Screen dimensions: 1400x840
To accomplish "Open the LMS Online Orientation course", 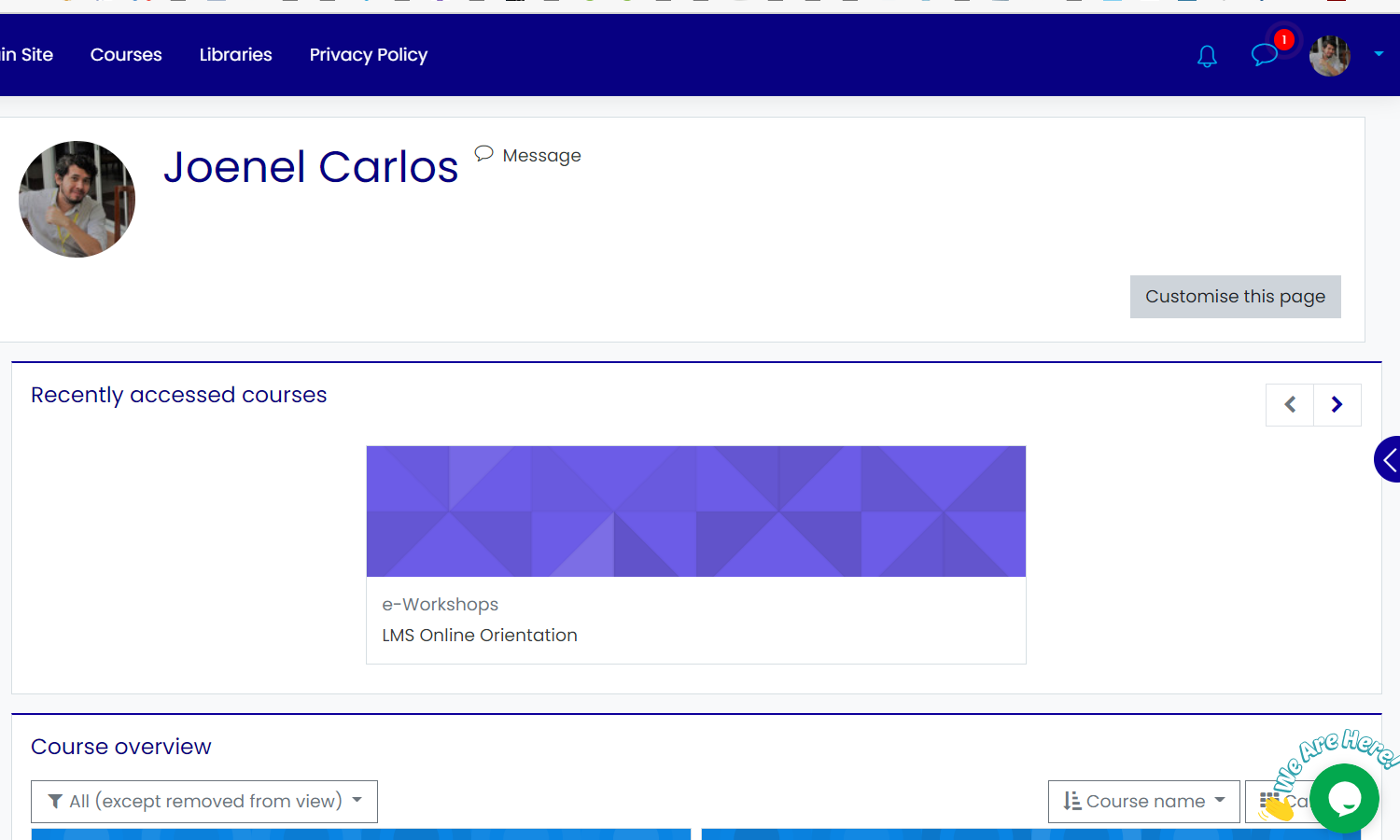I will [479, 635].
